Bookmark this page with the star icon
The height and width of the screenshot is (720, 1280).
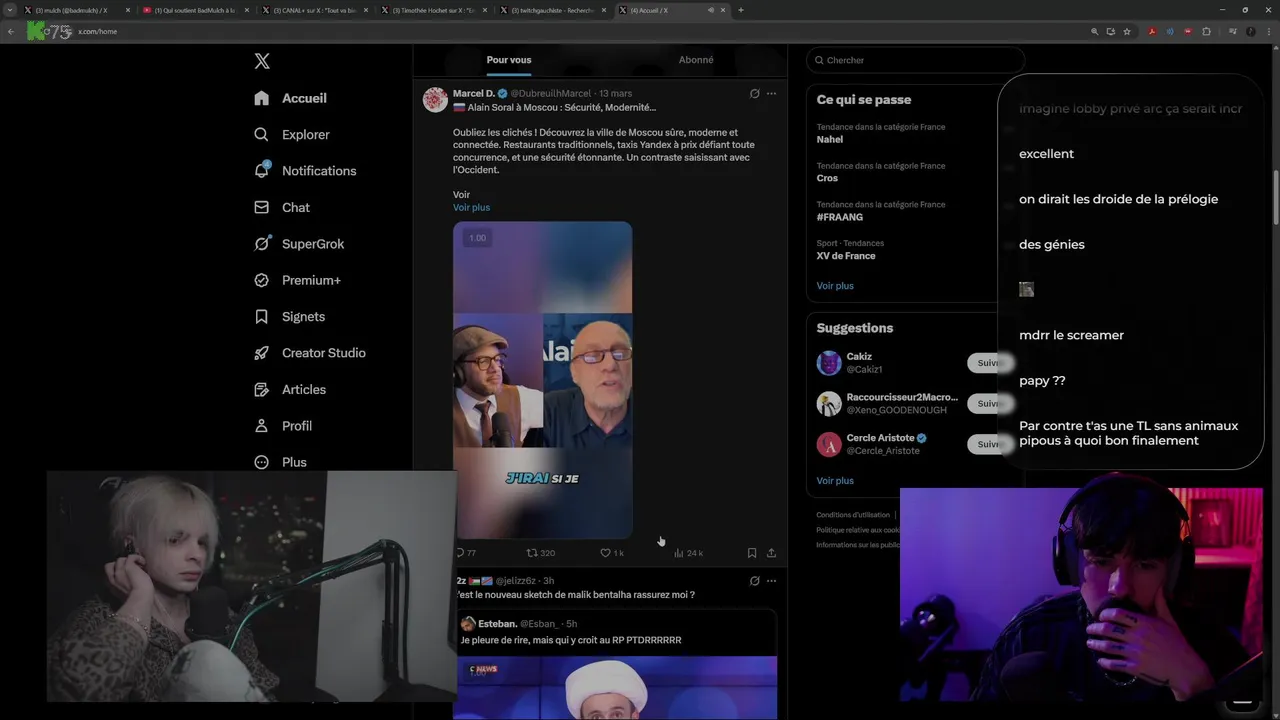coord(1127,31)
